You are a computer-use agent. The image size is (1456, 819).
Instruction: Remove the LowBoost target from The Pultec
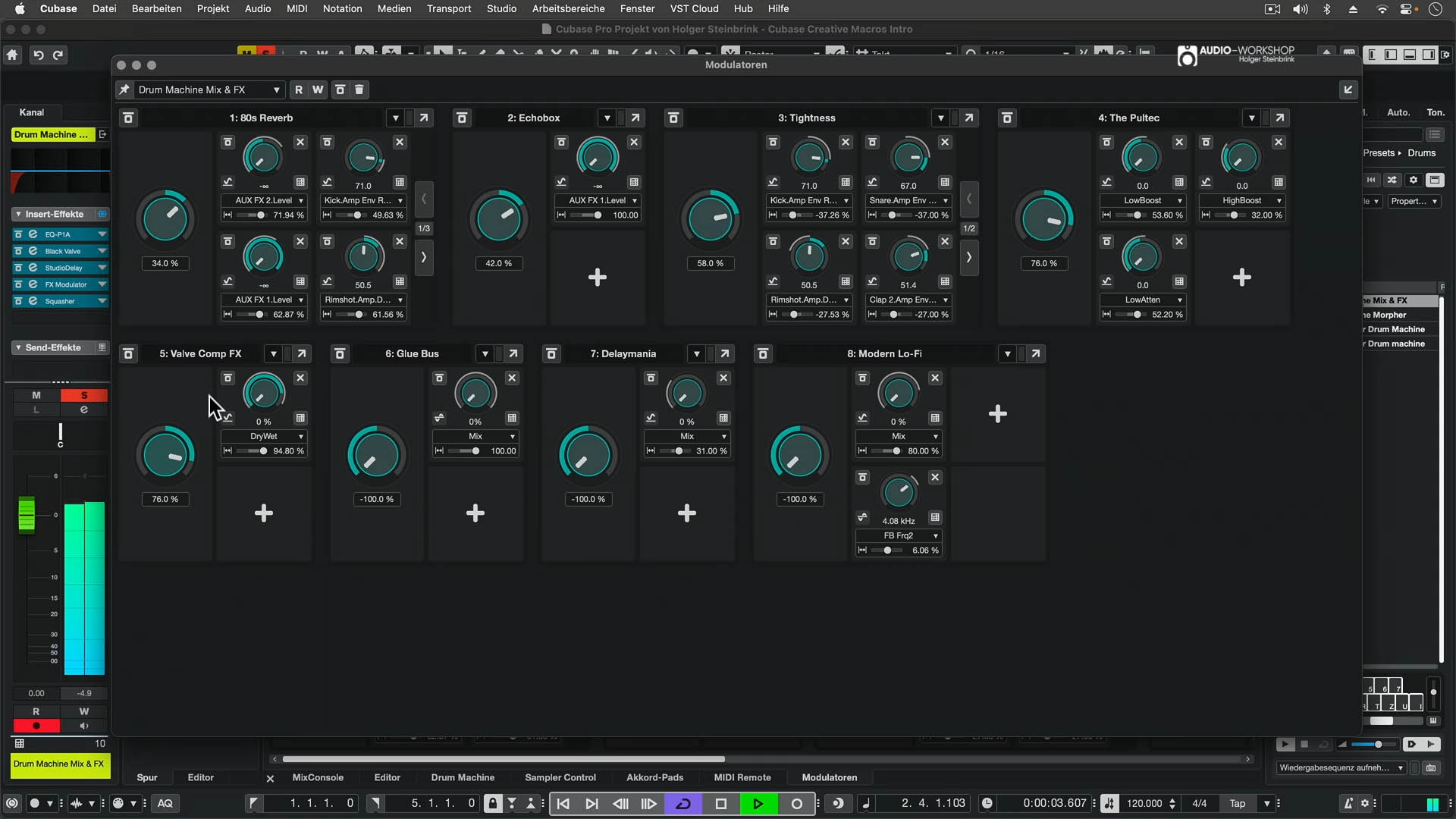pos(1179,142)
